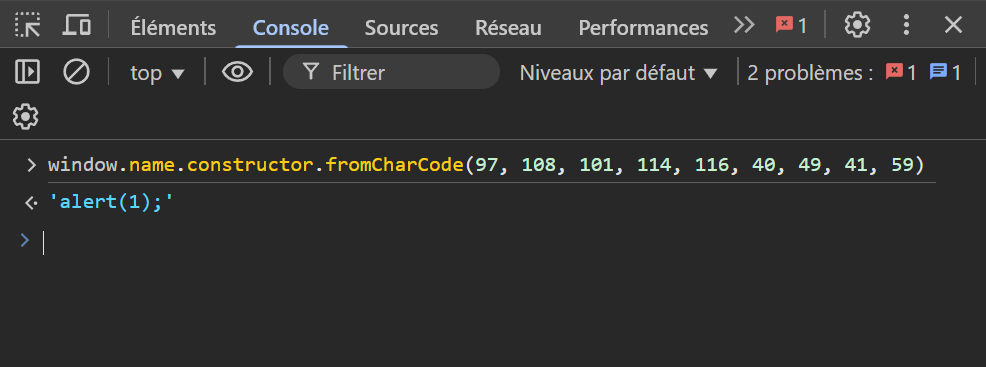Click the red error count badge in tab bar
The height and width of the screenshot is (367, 986).
coord(791,26)
